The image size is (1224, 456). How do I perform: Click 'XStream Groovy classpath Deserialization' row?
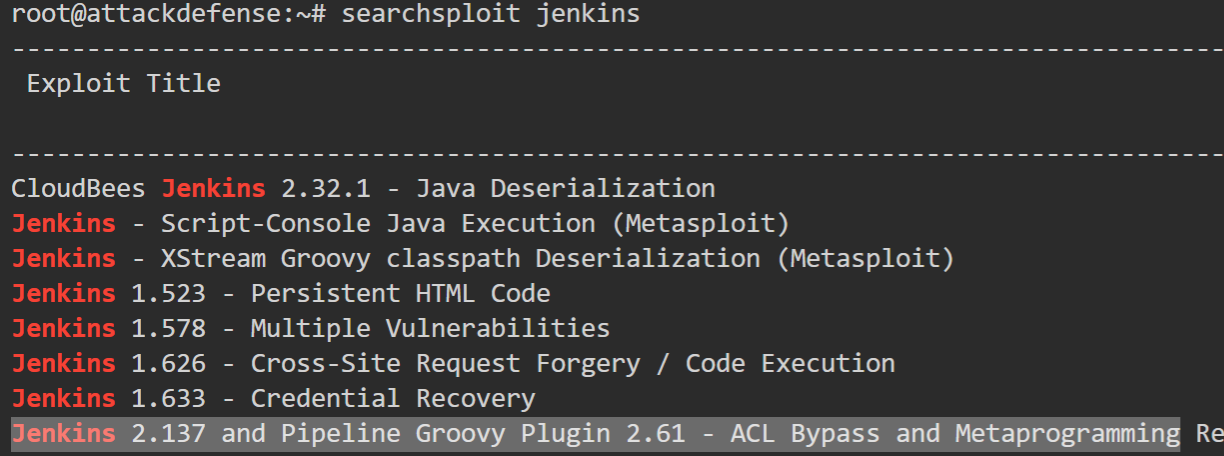(x=483, y=258)
